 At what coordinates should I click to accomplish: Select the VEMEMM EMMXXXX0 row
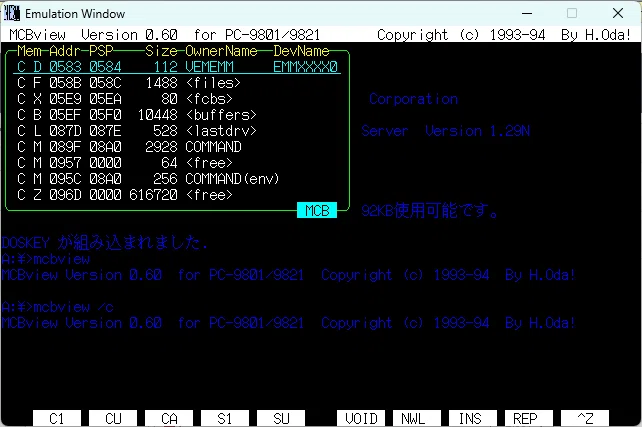pos(177,67)
